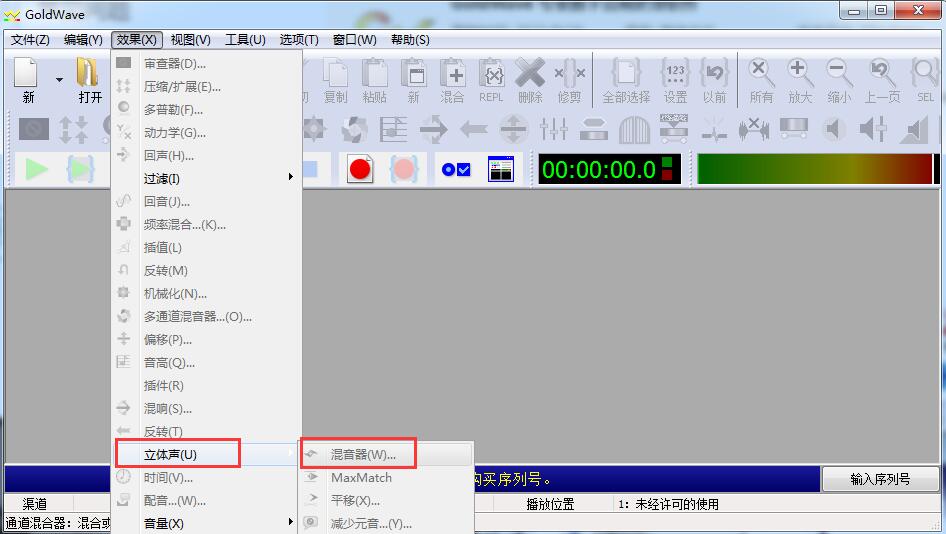Open the File menu
This screenshot has height=534, width=946.
click(30, 40)
